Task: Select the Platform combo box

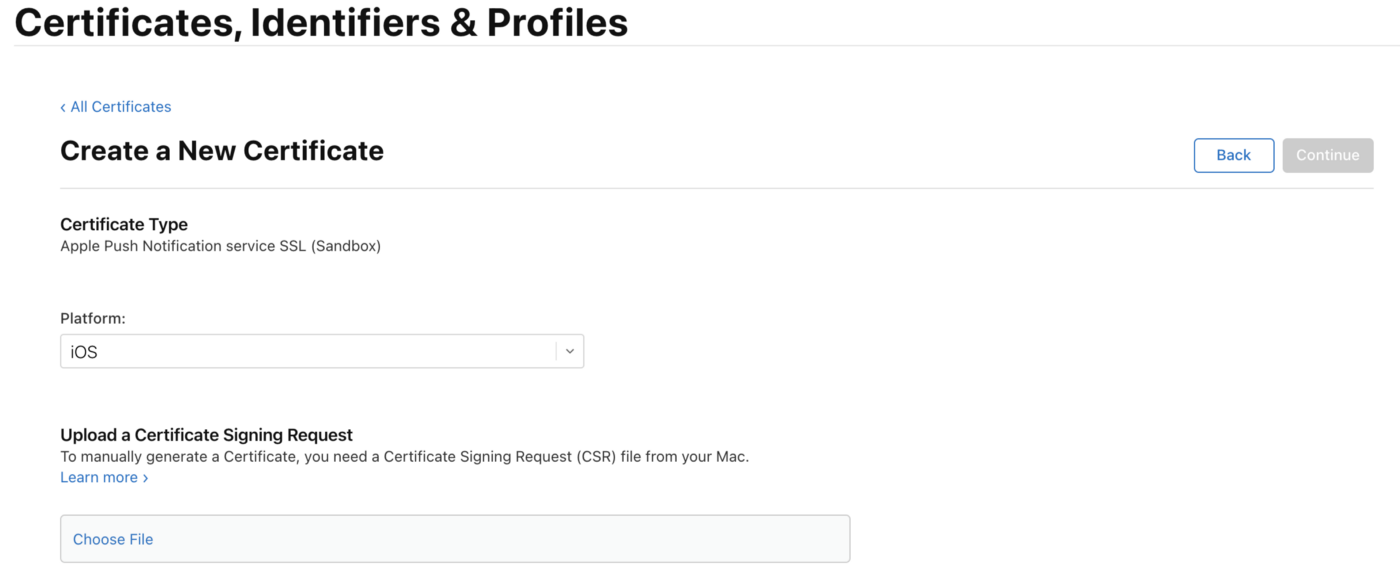Action: (320, 351)
